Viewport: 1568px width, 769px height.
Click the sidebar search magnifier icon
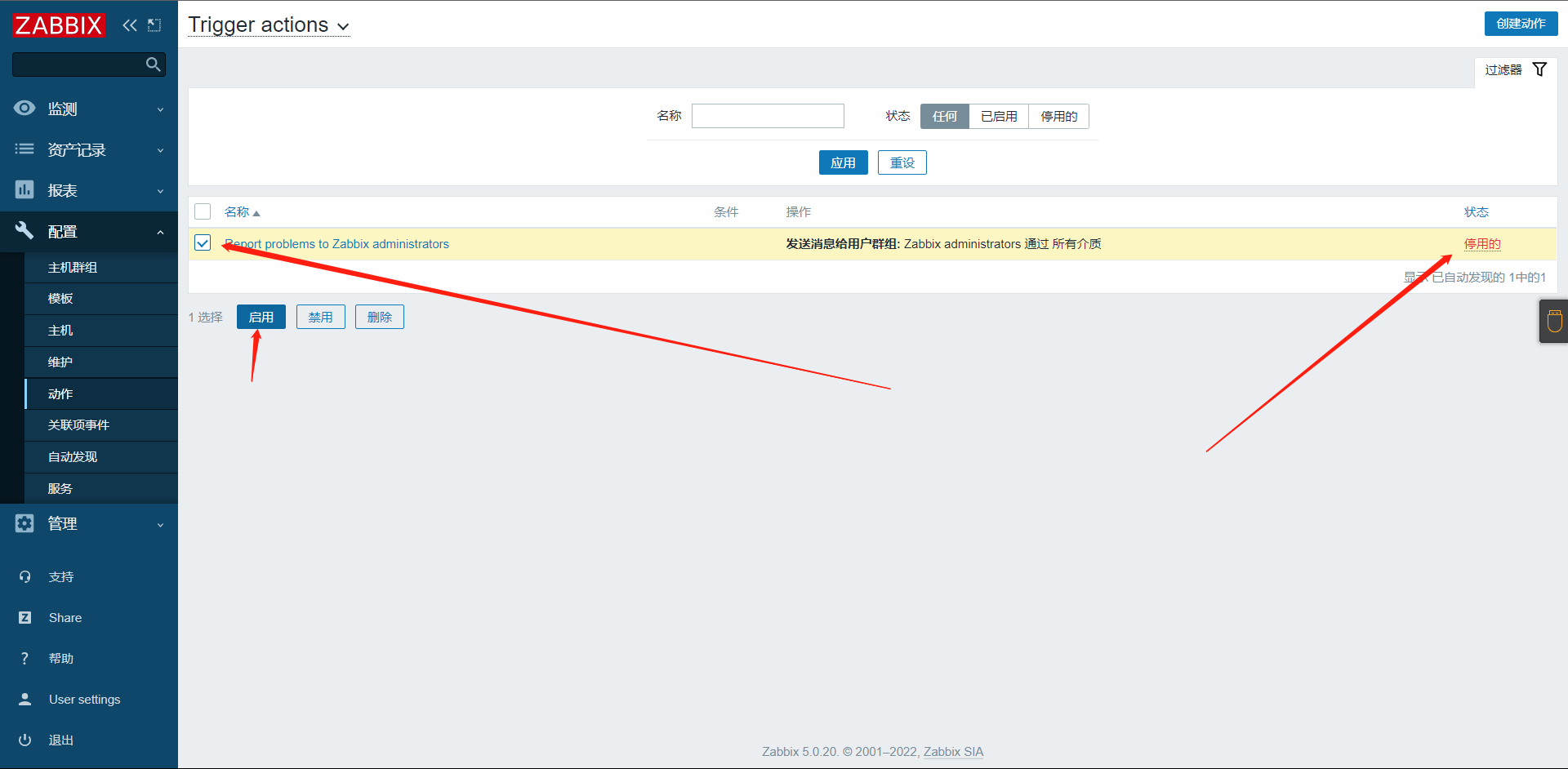[x=153, y=64]
